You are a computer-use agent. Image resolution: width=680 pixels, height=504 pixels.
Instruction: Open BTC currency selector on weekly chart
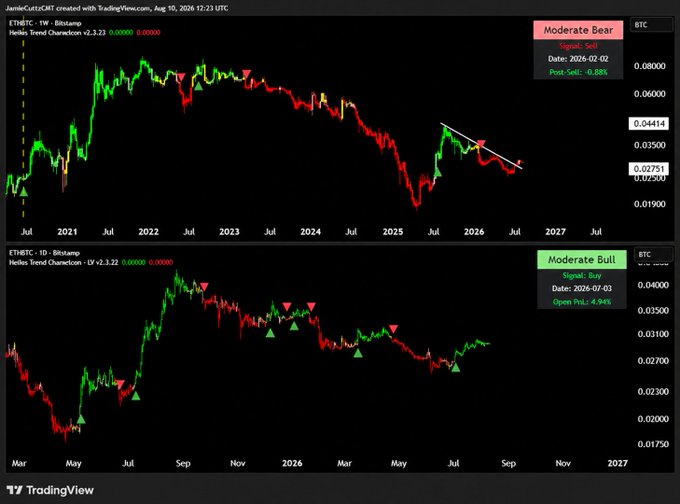[651, 25]
